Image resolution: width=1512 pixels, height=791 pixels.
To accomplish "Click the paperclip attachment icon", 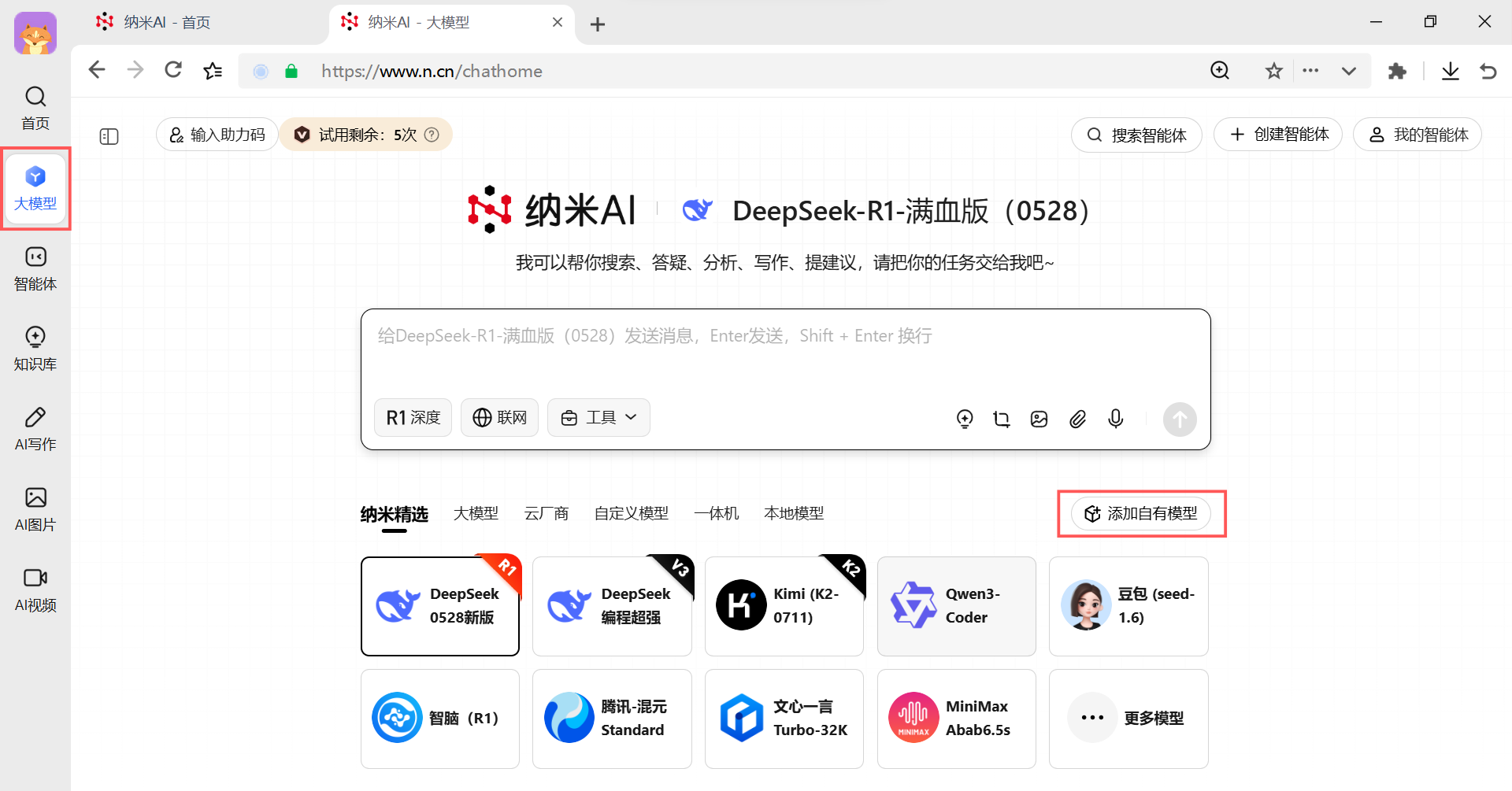I will pos(1077,419).
